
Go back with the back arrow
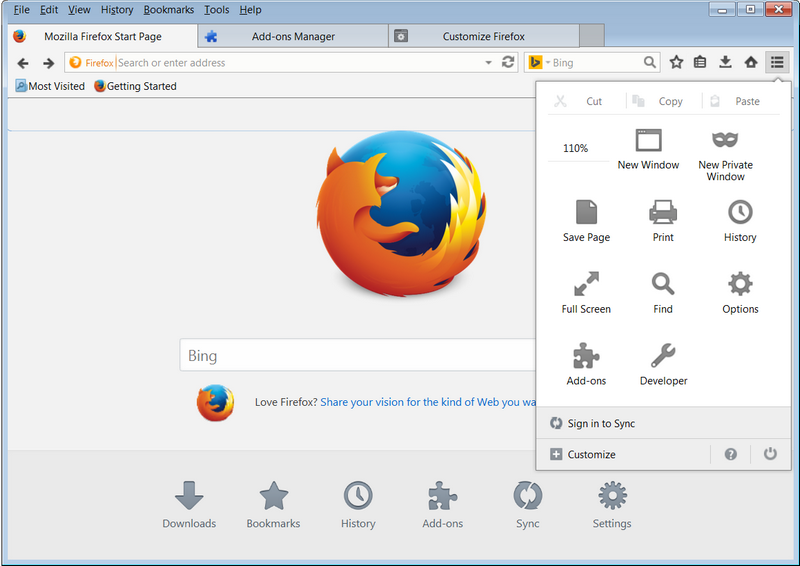(x=22, y=63)
